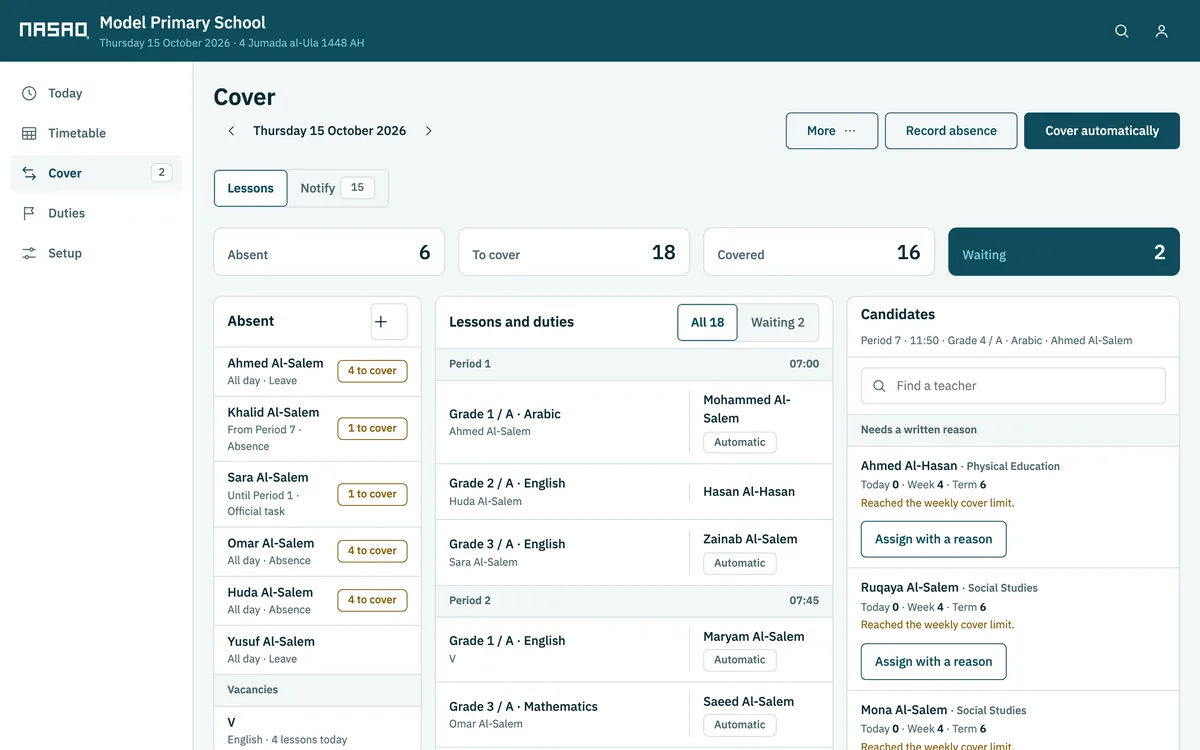1200x750 pixels.
Task: Show All 18 lessons and duties
Action: point(707,322)
